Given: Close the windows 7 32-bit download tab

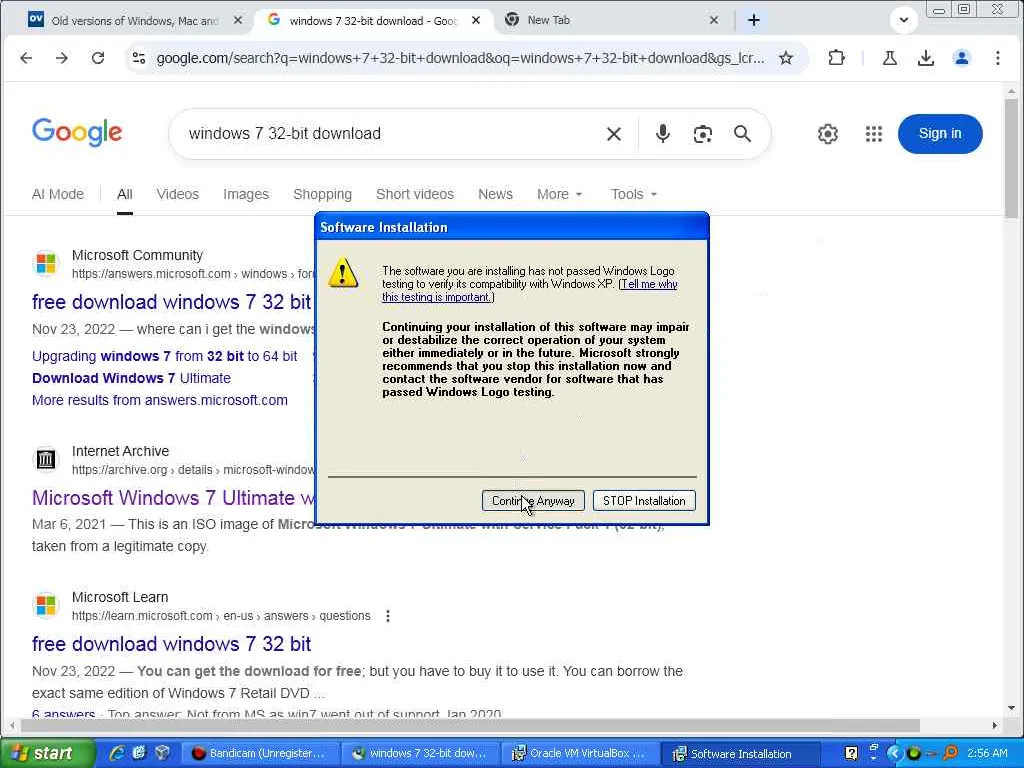Looking at the screenshot, I should [476, 20].
